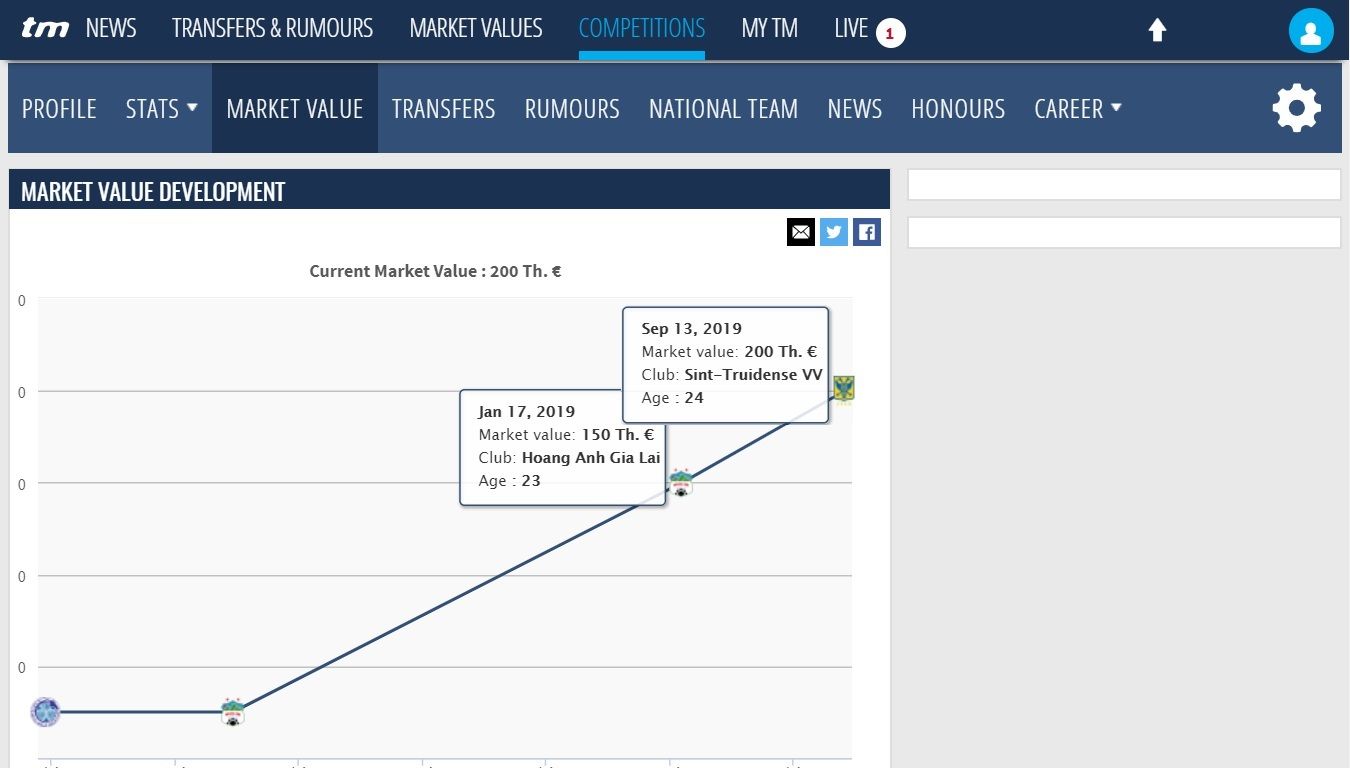Select the Sint-Truidense VV crest on the chart

(x=843, y=390)
